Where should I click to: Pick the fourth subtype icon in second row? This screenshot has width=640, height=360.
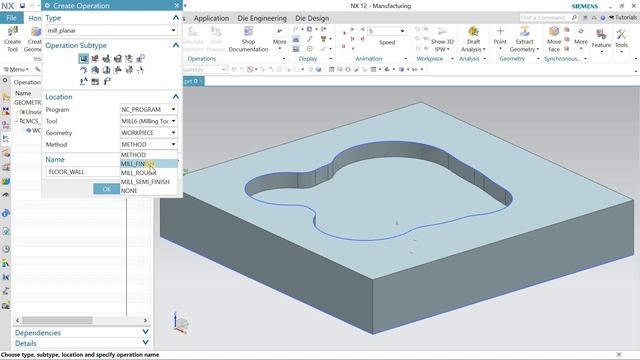pos(118,70)
